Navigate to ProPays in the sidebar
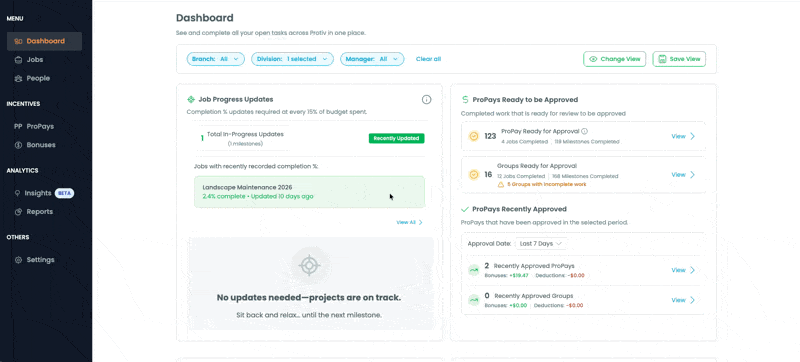 point(40,126)
